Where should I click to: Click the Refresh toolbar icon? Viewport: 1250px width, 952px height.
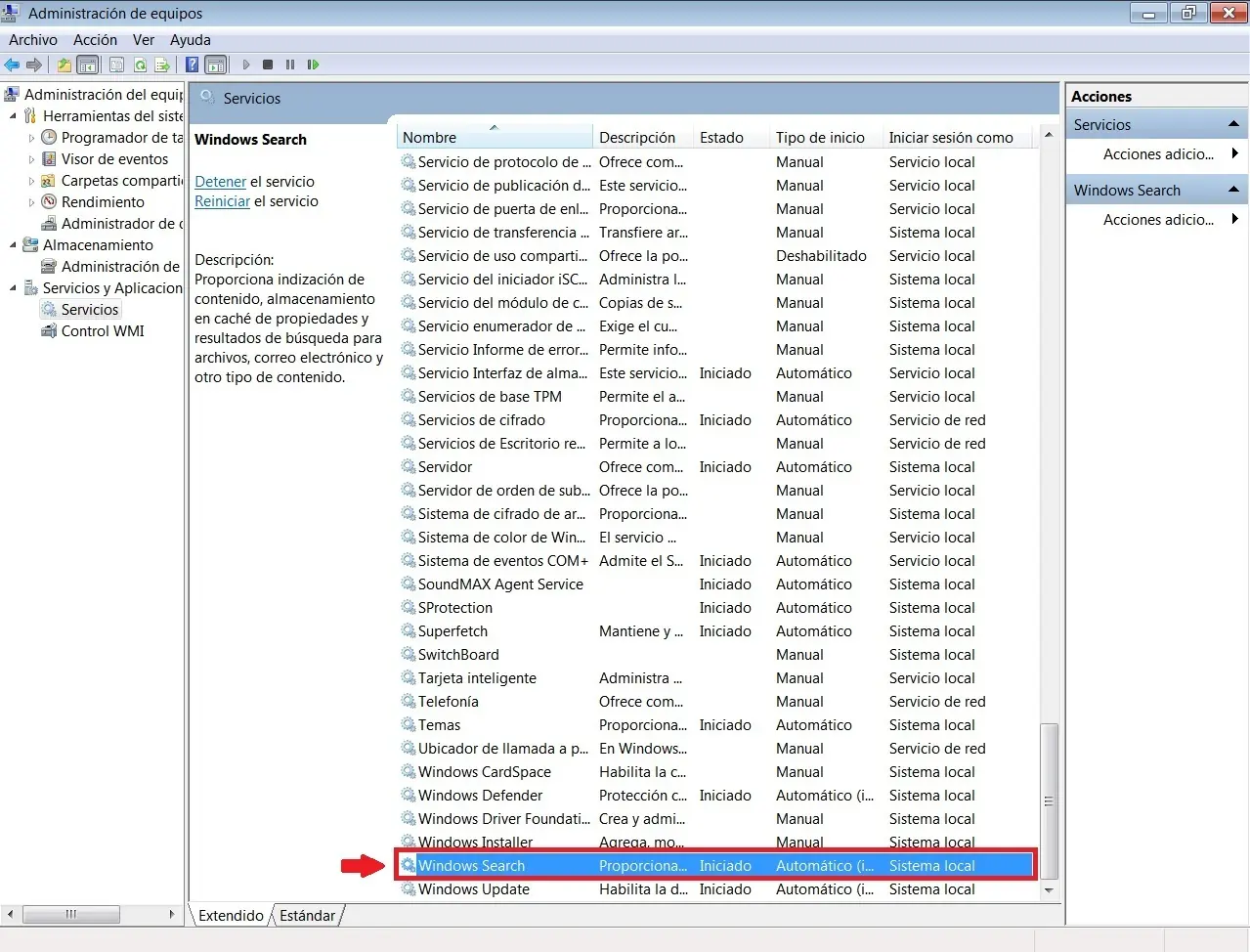[140, 65]
